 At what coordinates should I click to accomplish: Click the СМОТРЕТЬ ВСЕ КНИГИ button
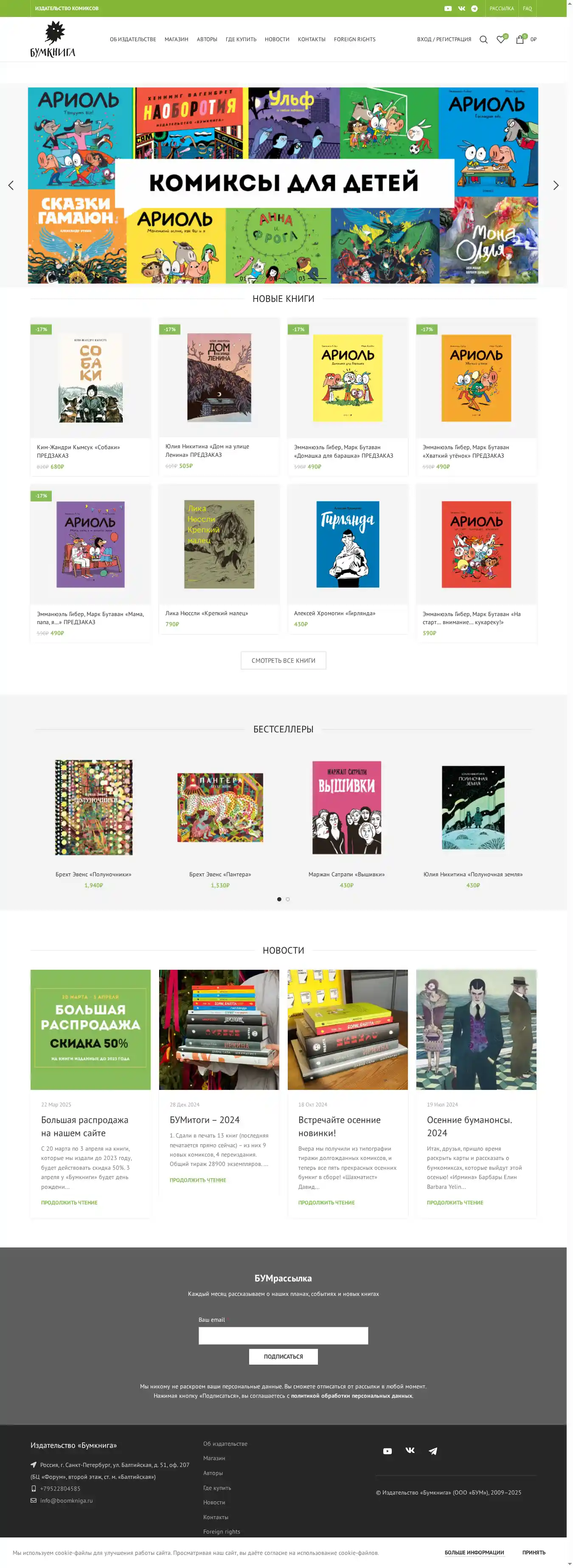tap(284, 660)
